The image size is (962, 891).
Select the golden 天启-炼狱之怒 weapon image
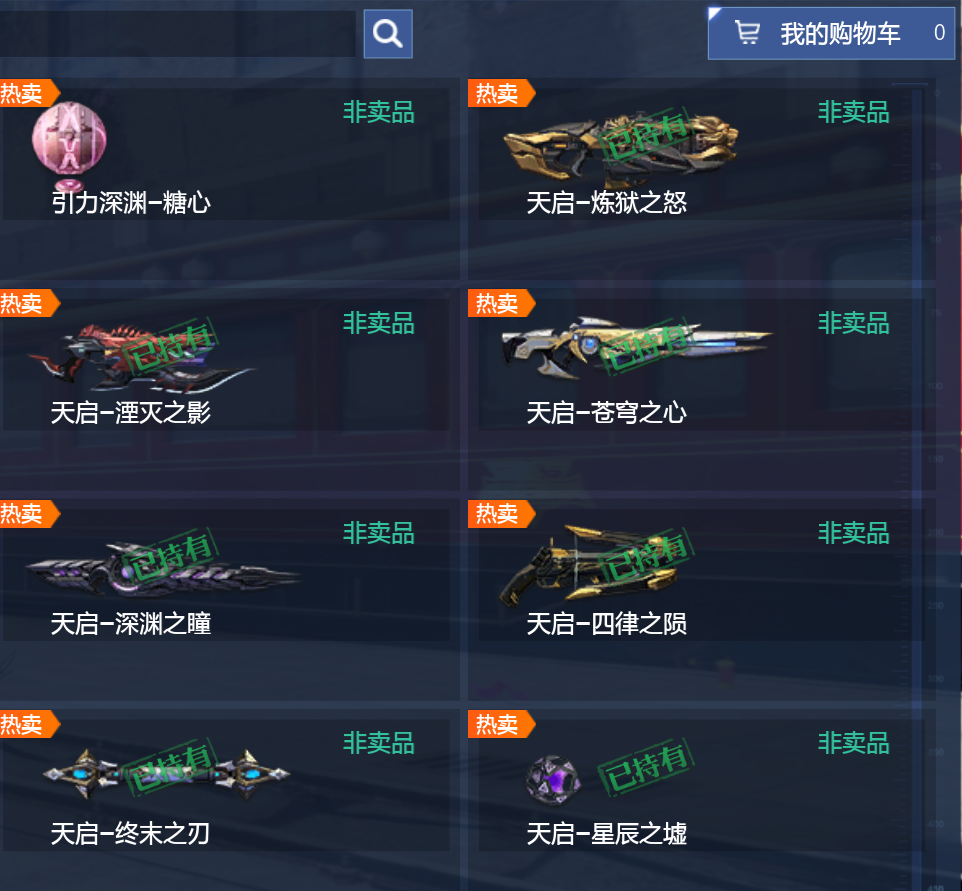click(620, 149)
